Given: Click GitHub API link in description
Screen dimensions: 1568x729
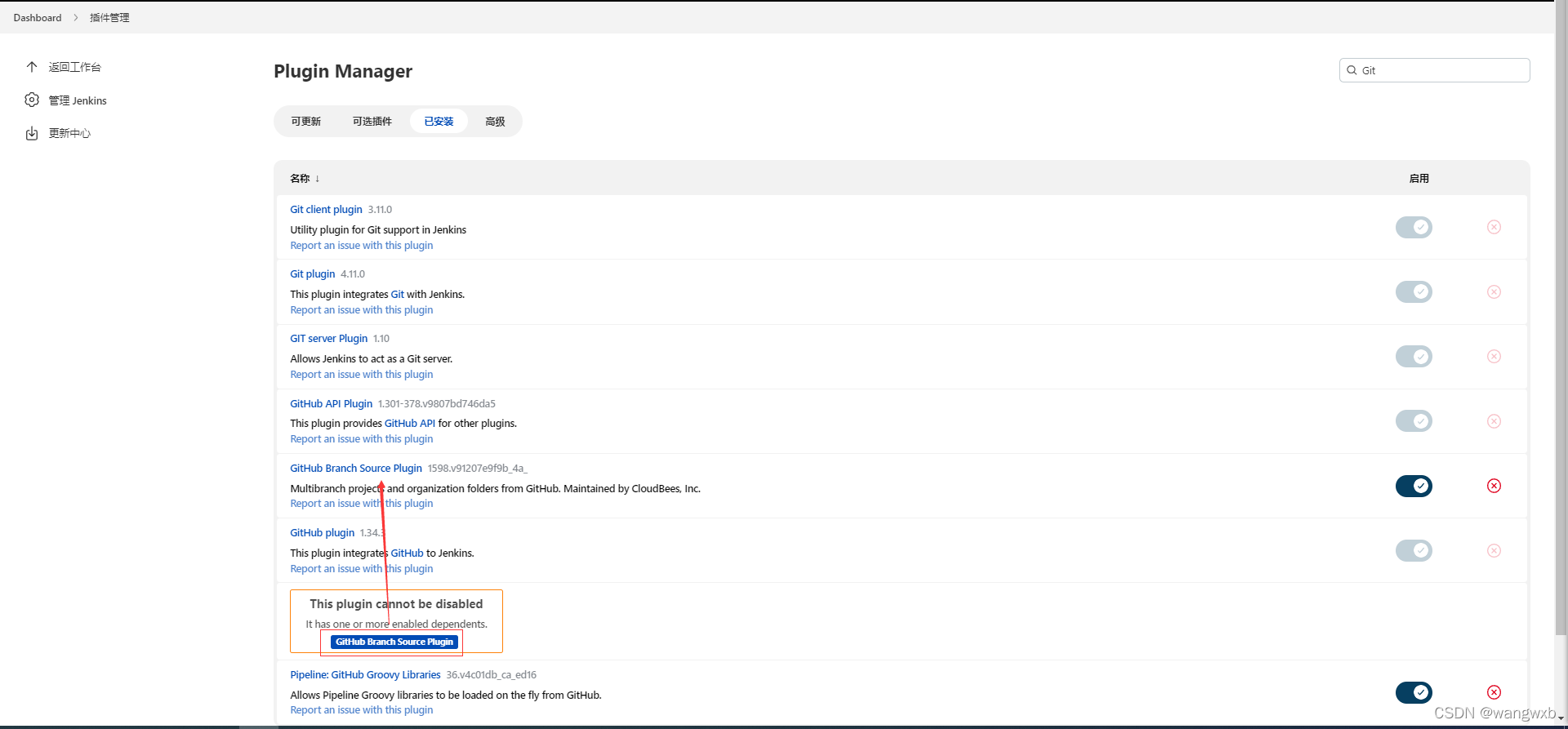Looking at the screenshot, I should 410,424.
